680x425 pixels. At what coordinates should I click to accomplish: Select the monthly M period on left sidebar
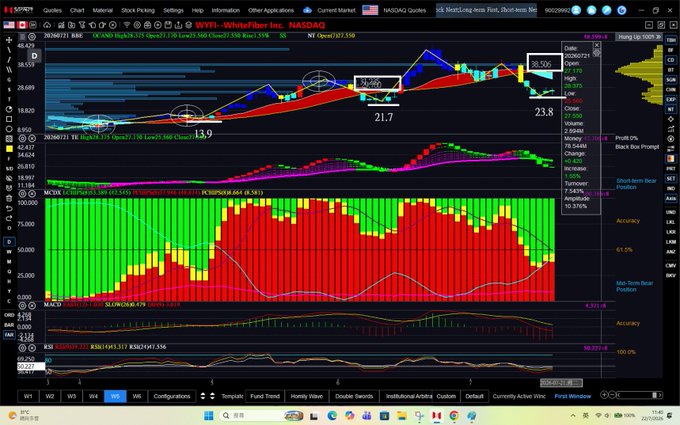click(9, 262)
